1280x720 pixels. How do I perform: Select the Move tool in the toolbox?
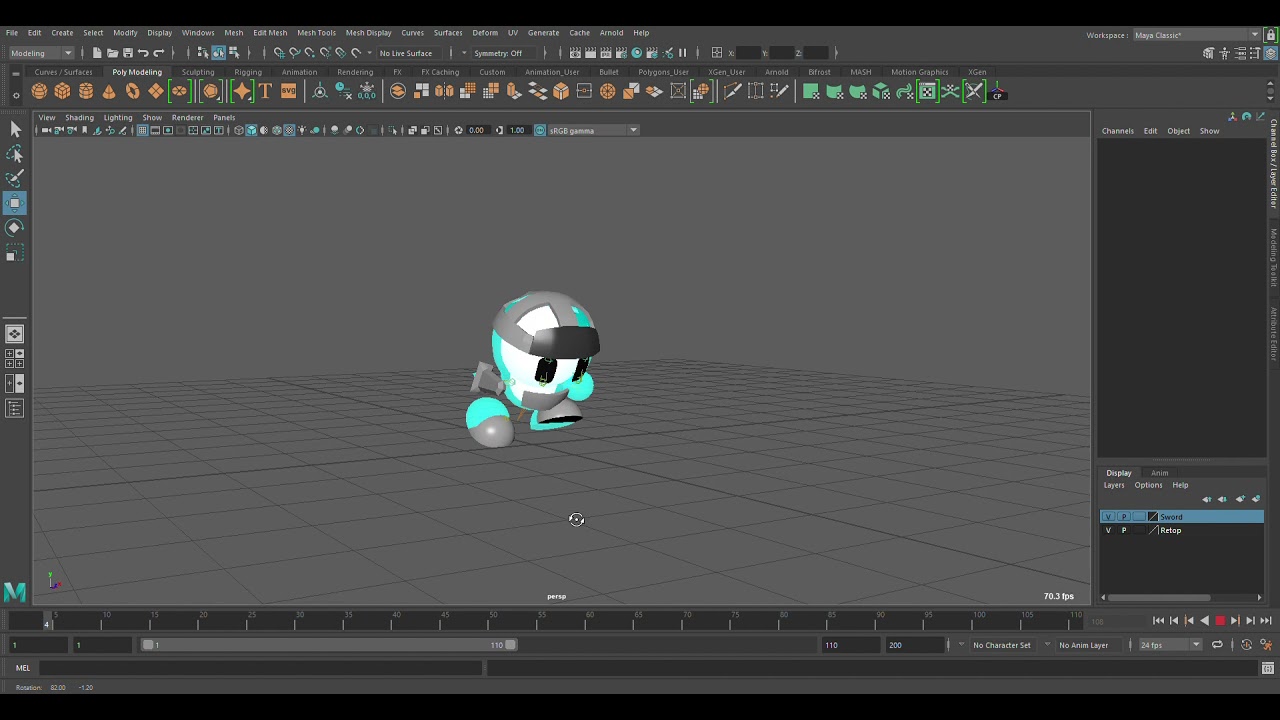(x=15, y=203)
